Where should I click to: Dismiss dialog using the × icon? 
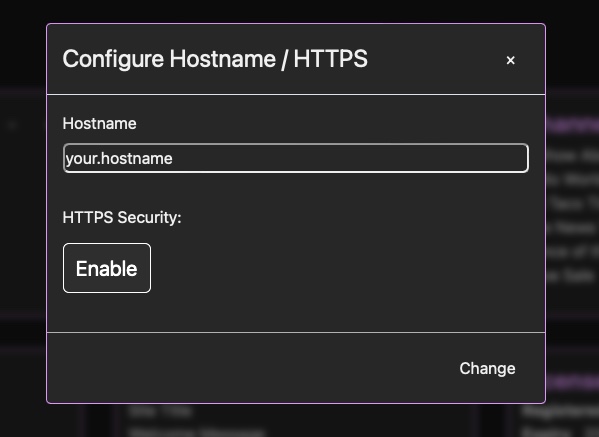coord(510,60)
